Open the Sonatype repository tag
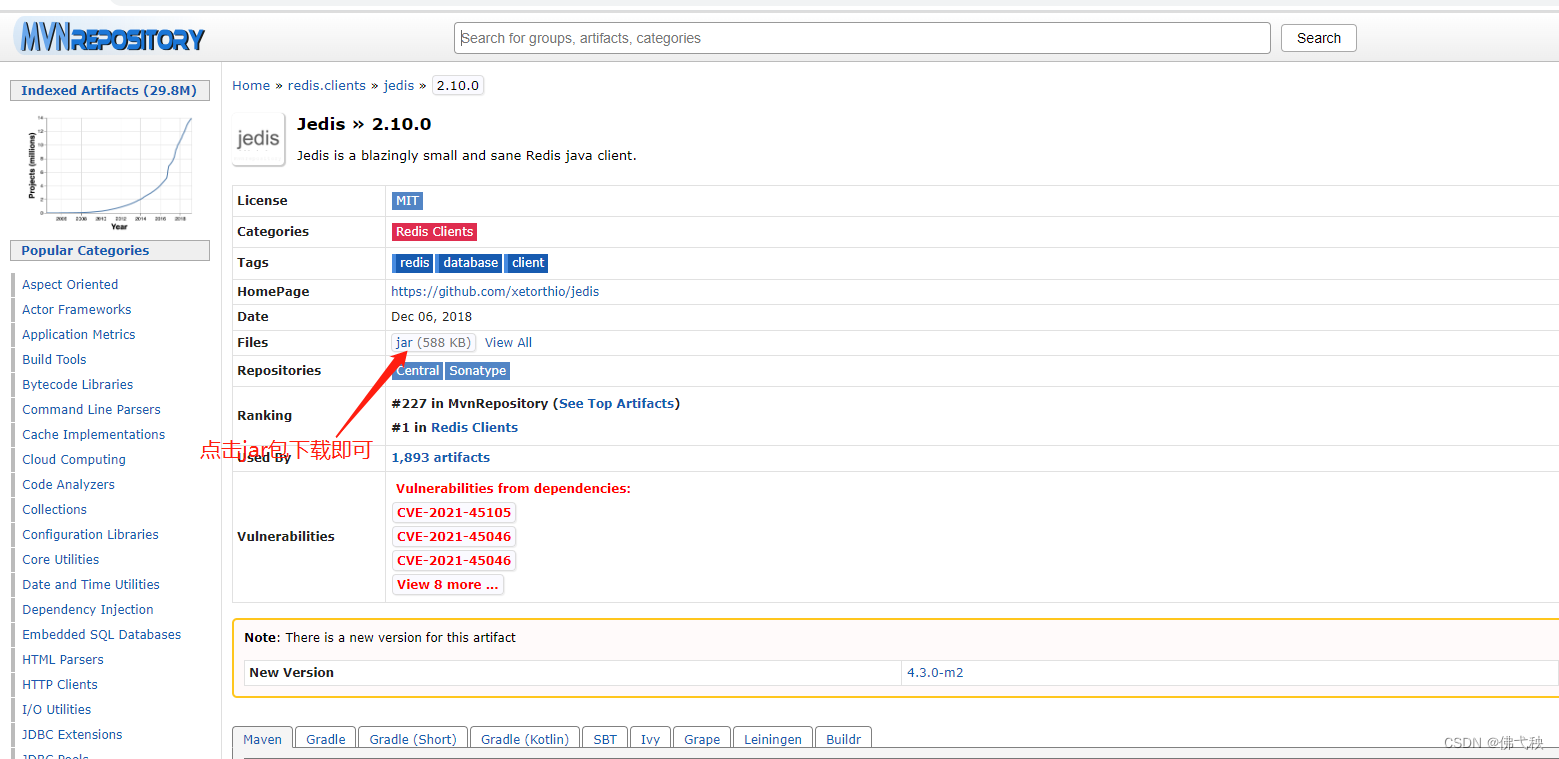Viewport: 1559px width, 759px height. coord(477,371)
